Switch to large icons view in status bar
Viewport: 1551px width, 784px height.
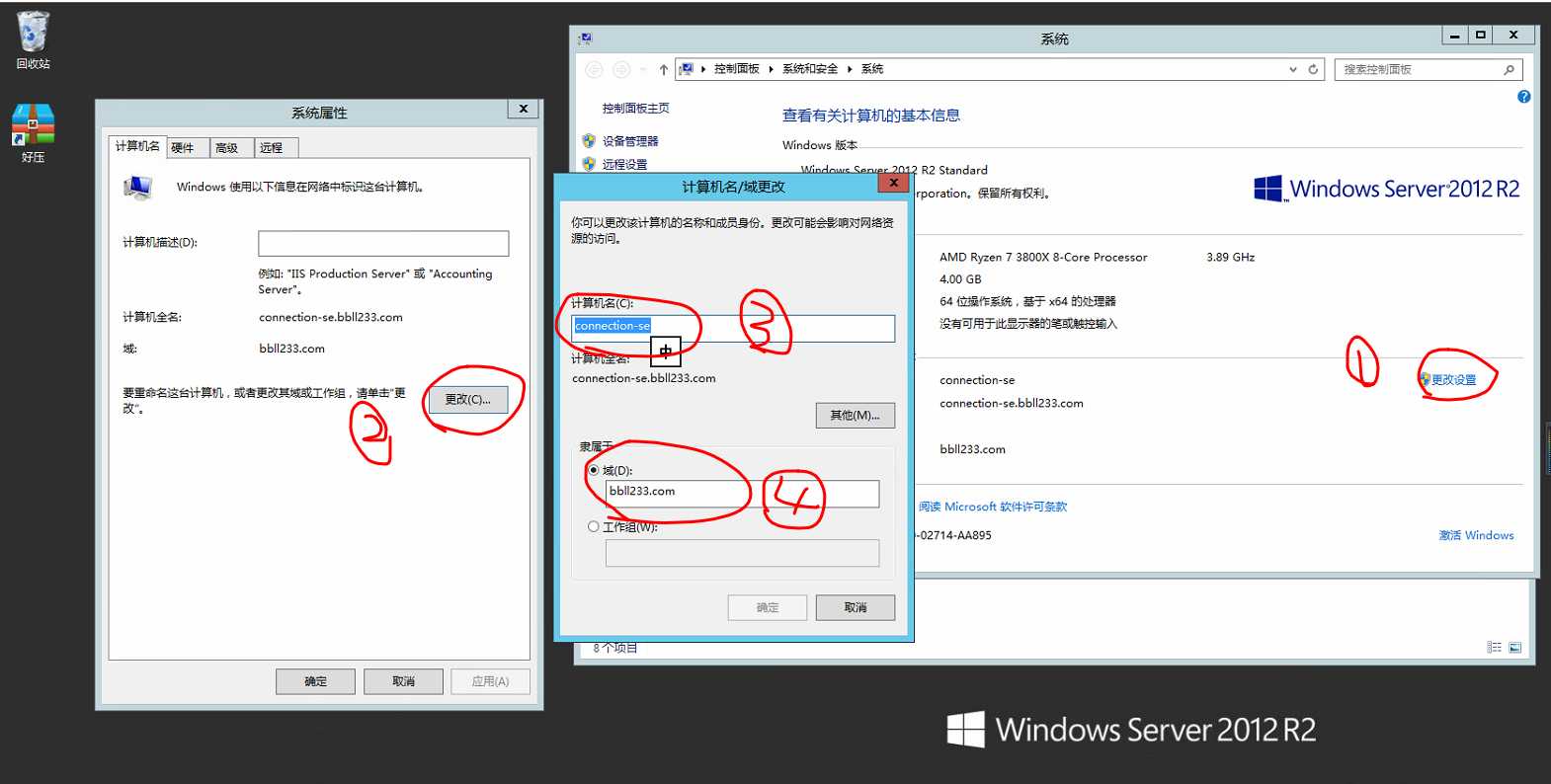click(x=1515, y=648)
